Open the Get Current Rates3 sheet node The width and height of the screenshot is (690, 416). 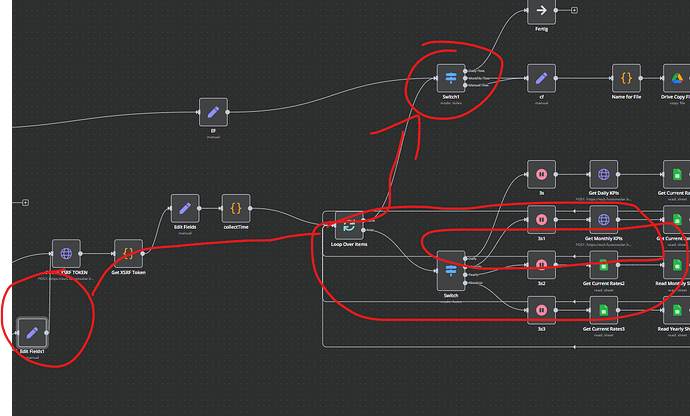[604, 310]
